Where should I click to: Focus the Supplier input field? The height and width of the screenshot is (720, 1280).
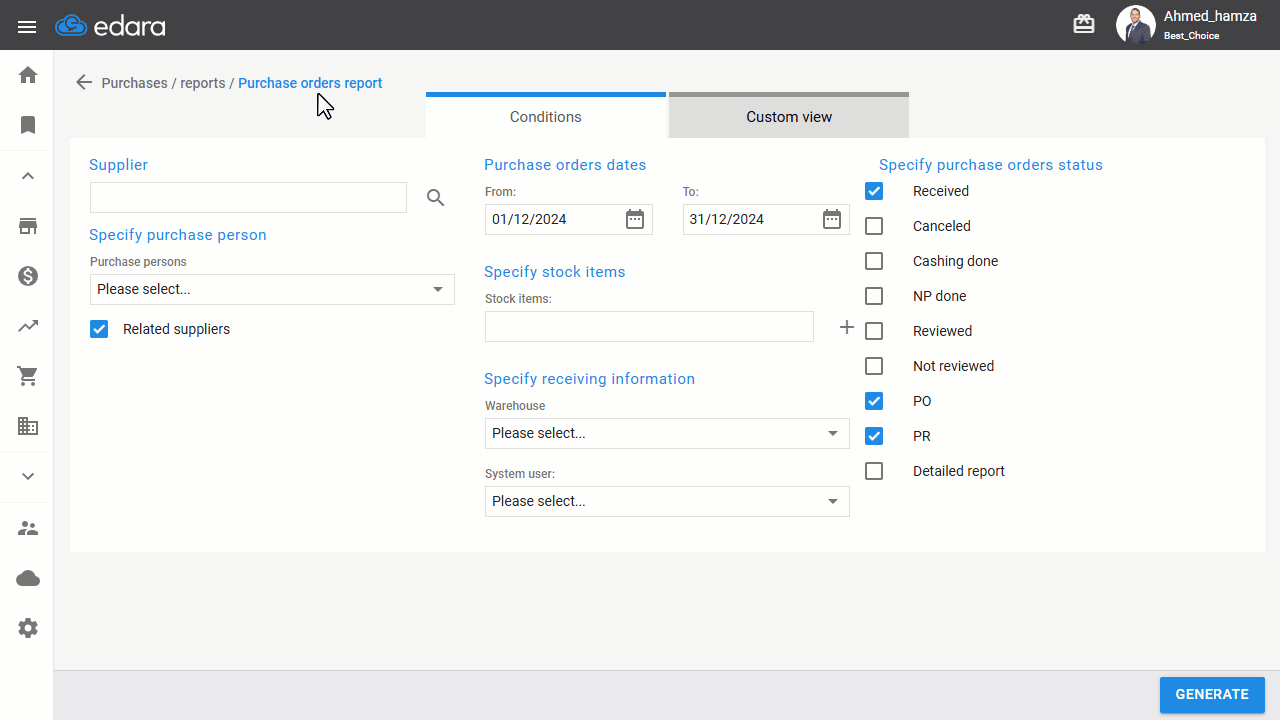[248, 197]
